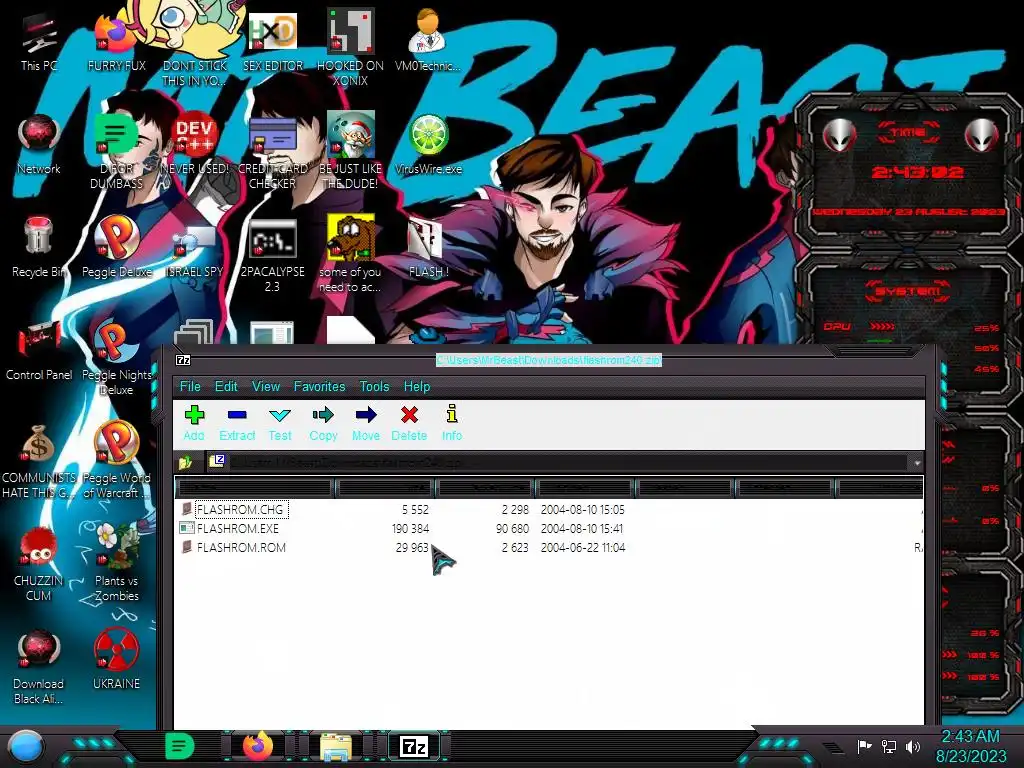Select the UKRAINE radiation icon
The width and height of the screenshot is (1024, 768).
[x=116, y=660]
